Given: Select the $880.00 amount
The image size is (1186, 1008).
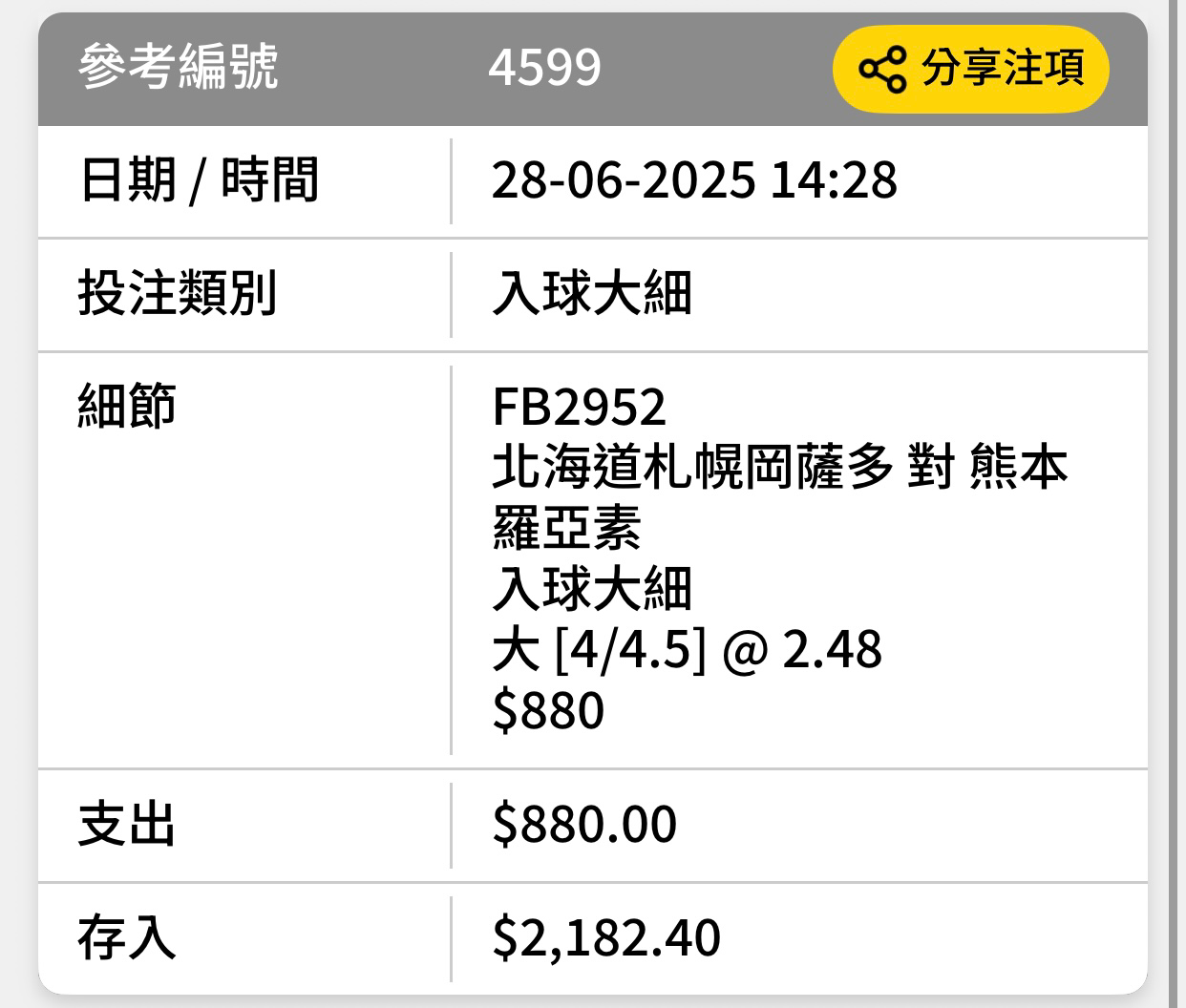Looking at the screenshot, I should tap(584, 825).
